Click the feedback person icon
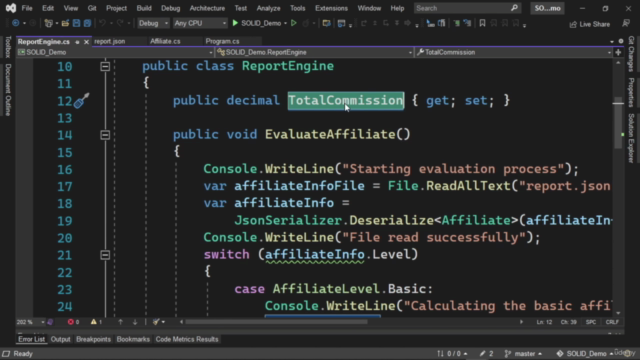The width and height of the screenshot is (640, 360). [626, 24]
